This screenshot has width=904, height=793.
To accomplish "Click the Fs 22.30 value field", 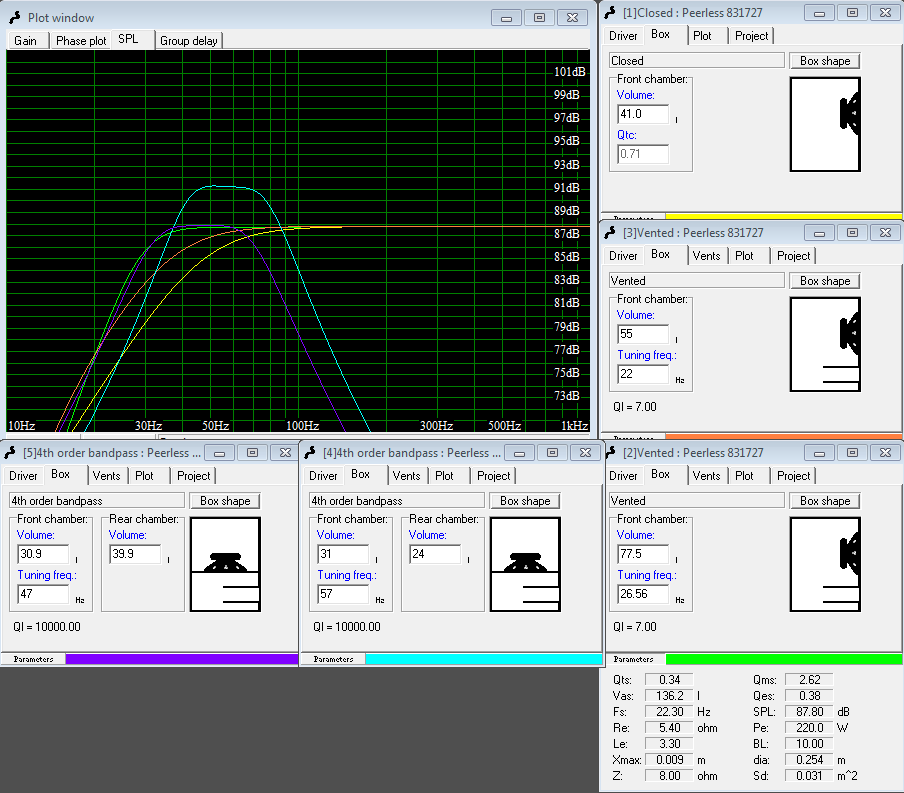I will (x=669, y=712).
